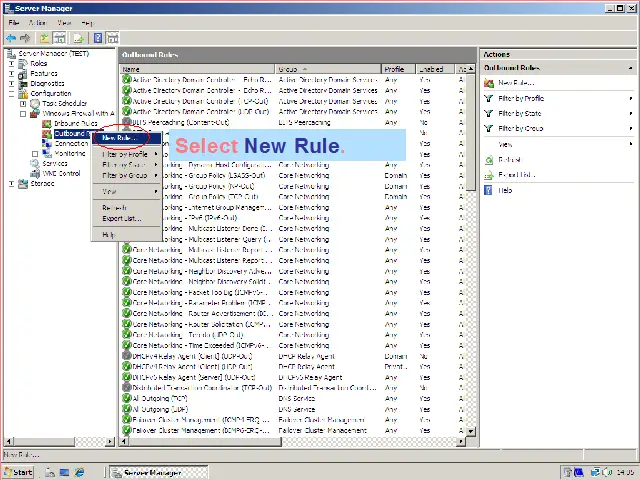
Task: Sort by the Profile column header
Action: coord(398,69)
